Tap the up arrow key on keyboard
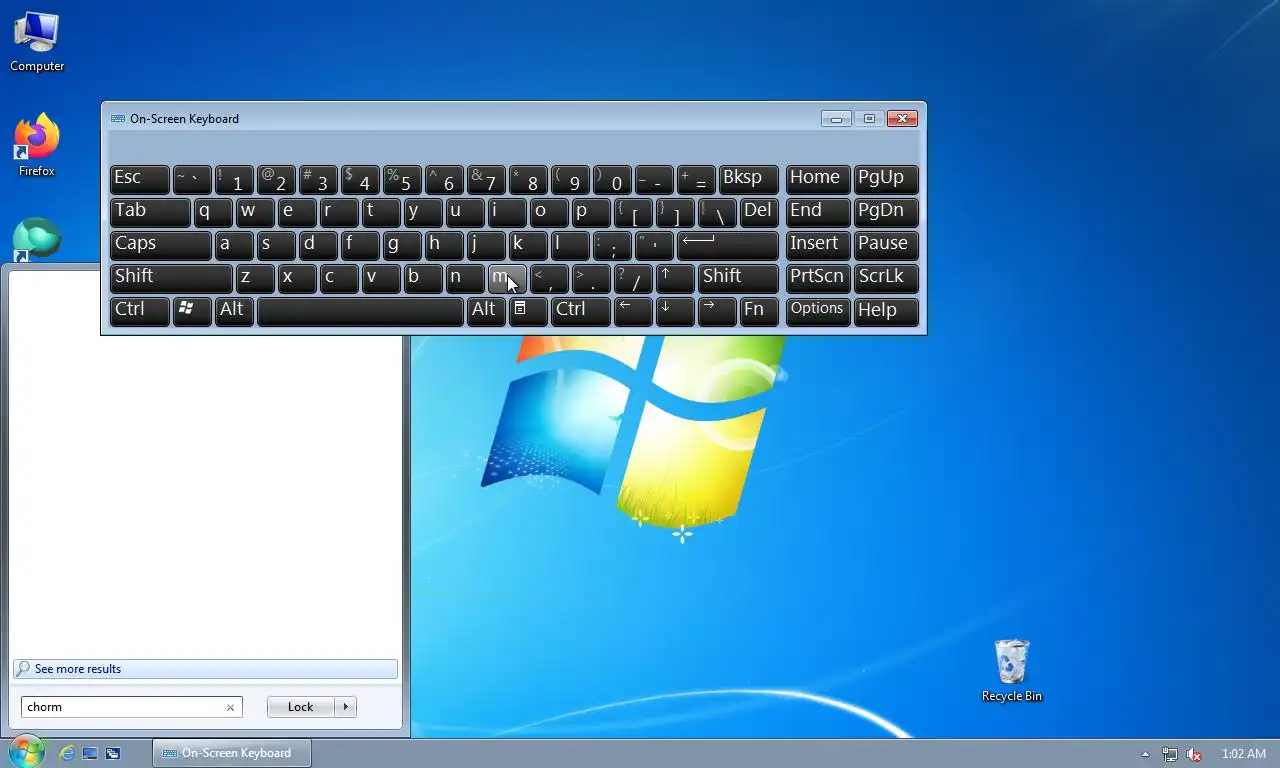 coord(675,278)
